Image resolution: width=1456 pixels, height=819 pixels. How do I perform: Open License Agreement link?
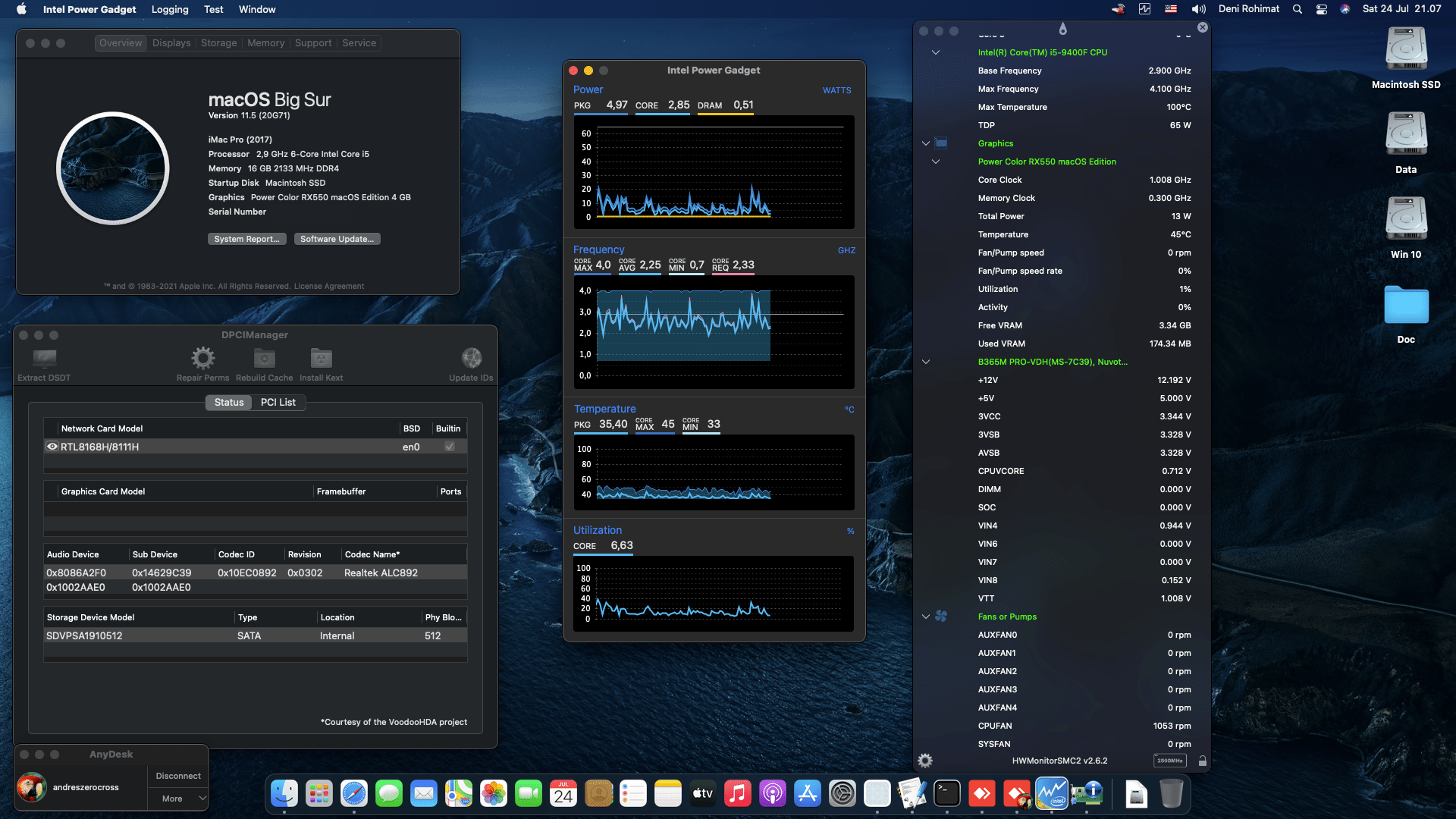[328, 286]
